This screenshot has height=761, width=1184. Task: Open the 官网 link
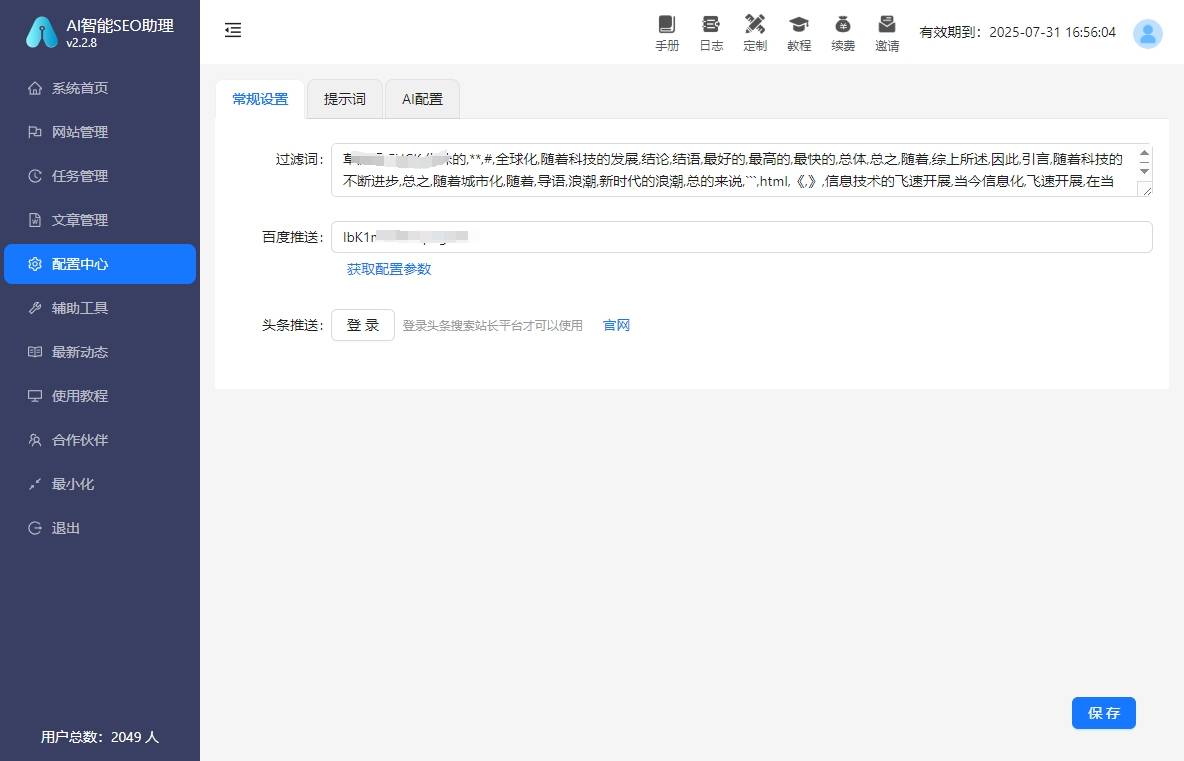click(x=616, y=325)
